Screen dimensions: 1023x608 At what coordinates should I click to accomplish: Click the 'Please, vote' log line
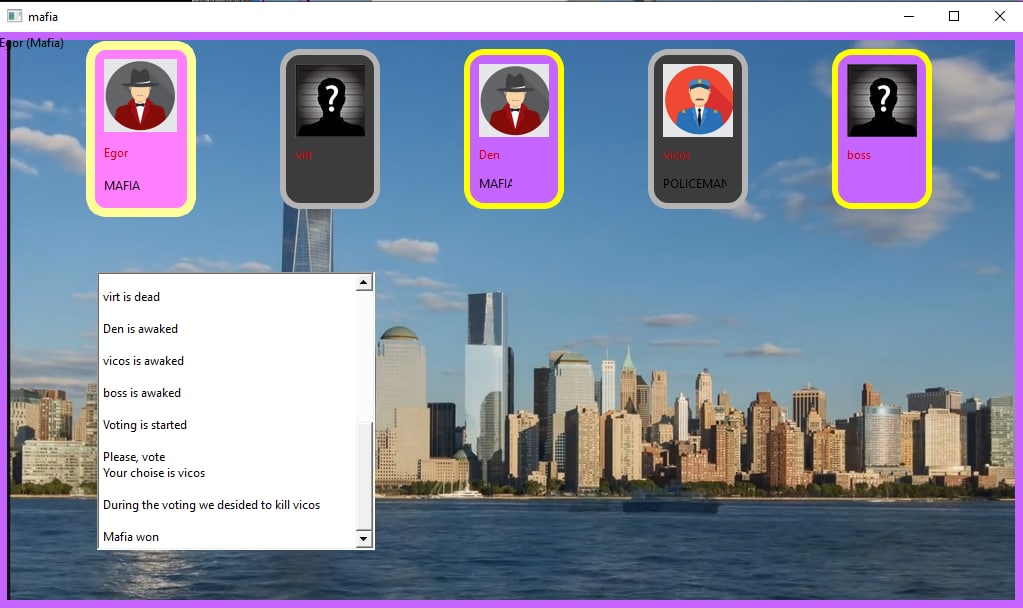(134, 457)
